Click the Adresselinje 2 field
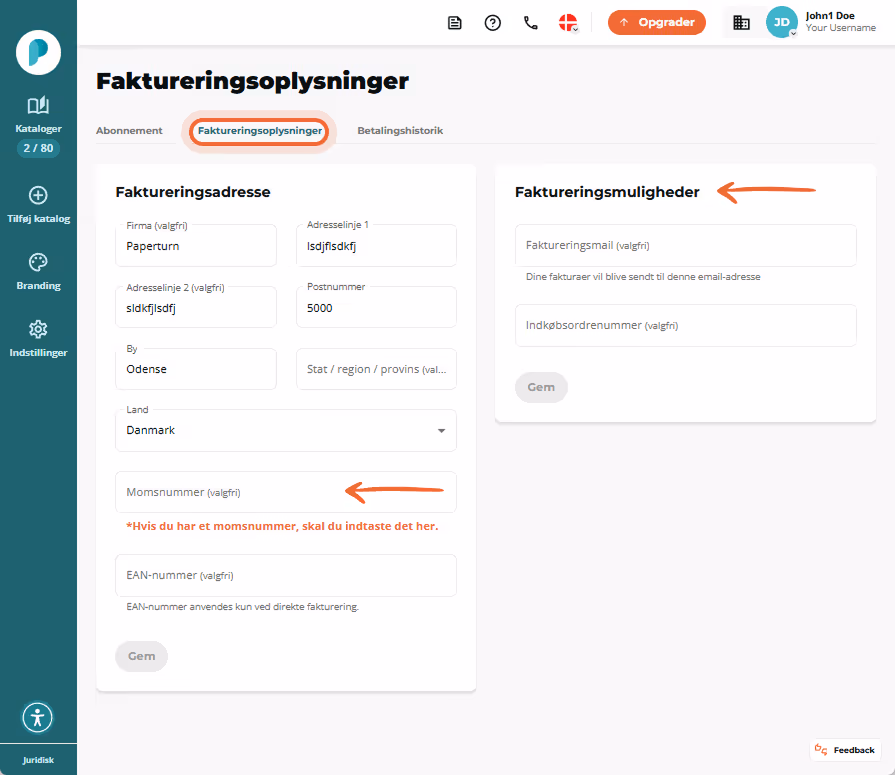 click(x=196, y=308)
